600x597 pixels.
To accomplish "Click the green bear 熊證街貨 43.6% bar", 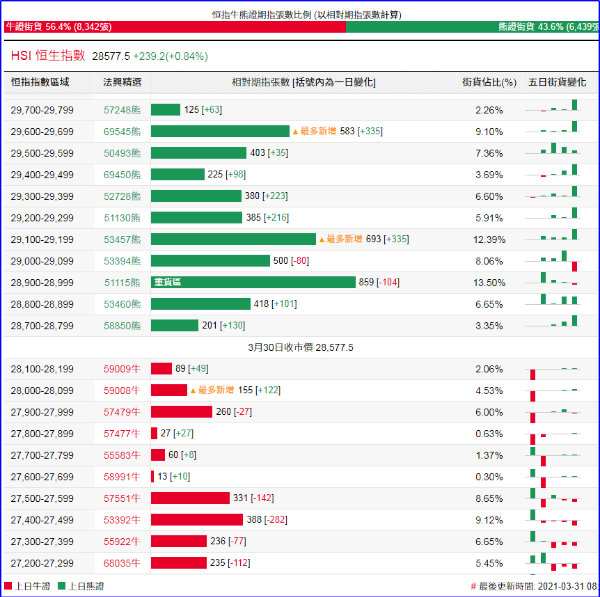I will tap(472, 27).
